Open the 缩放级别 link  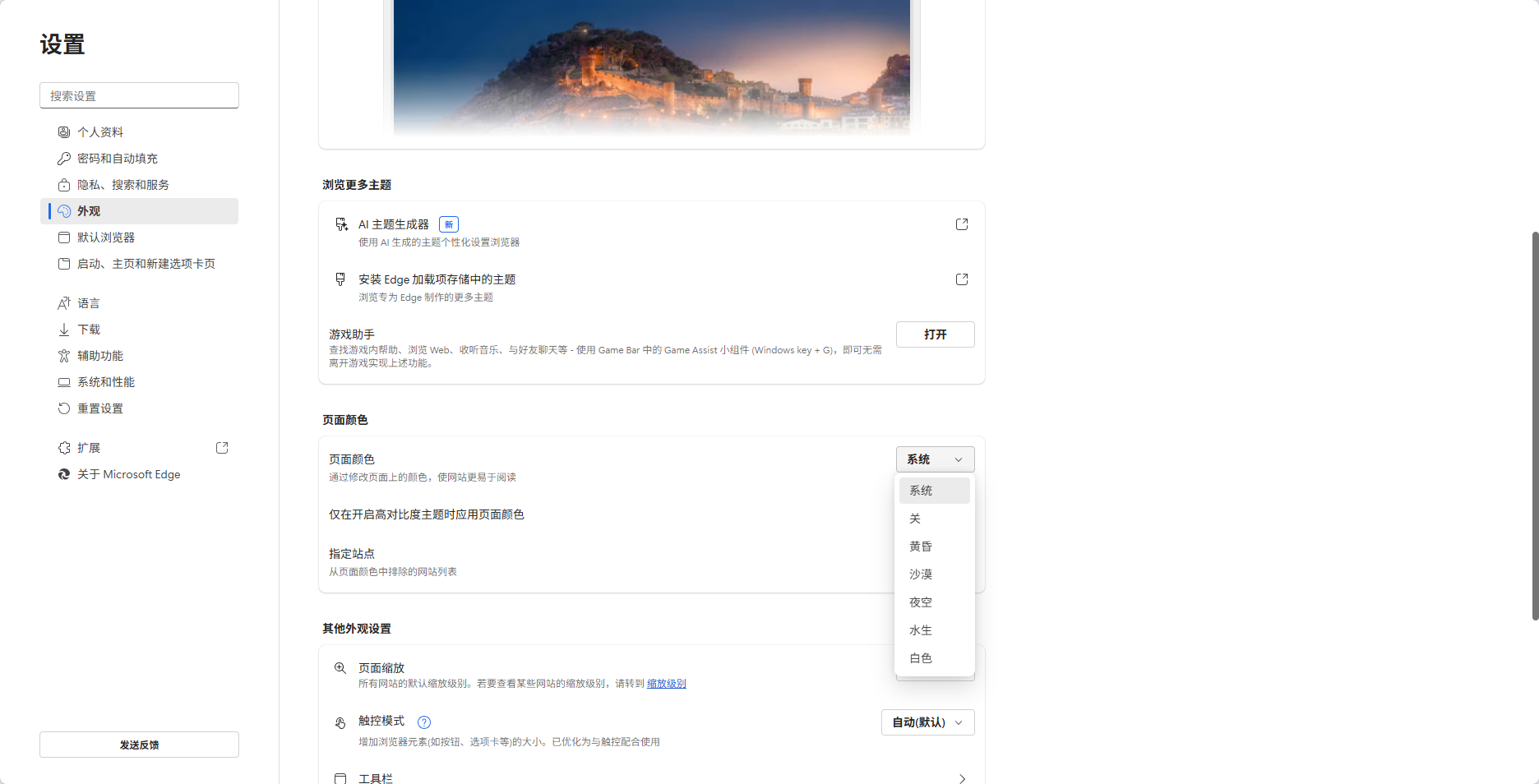point(665,683)
